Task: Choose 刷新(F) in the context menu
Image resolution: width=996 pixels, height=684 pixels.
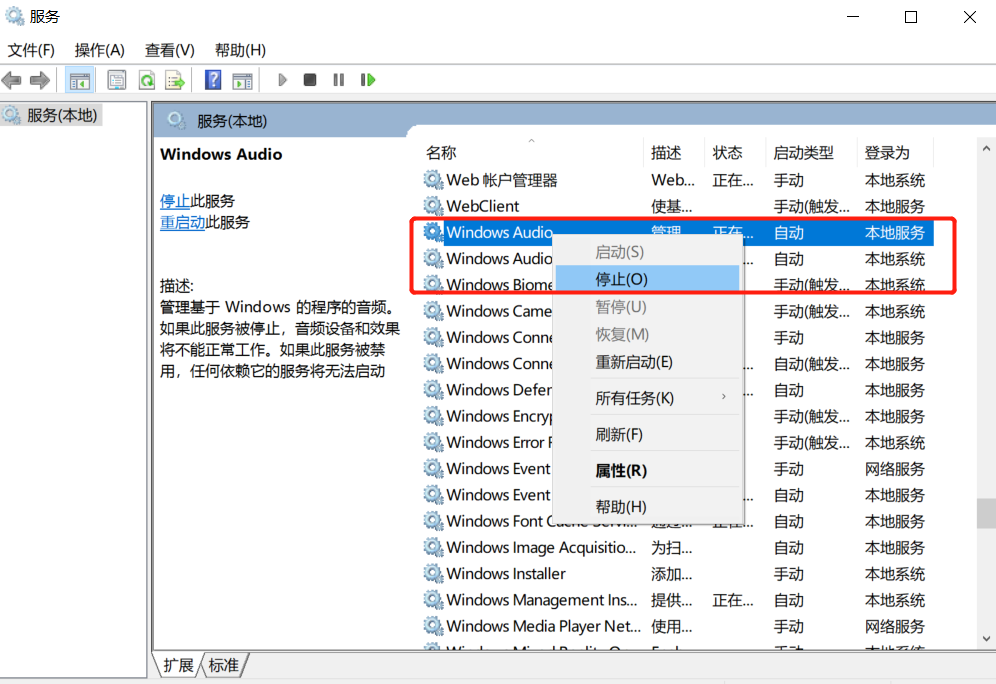Action: 647,434
